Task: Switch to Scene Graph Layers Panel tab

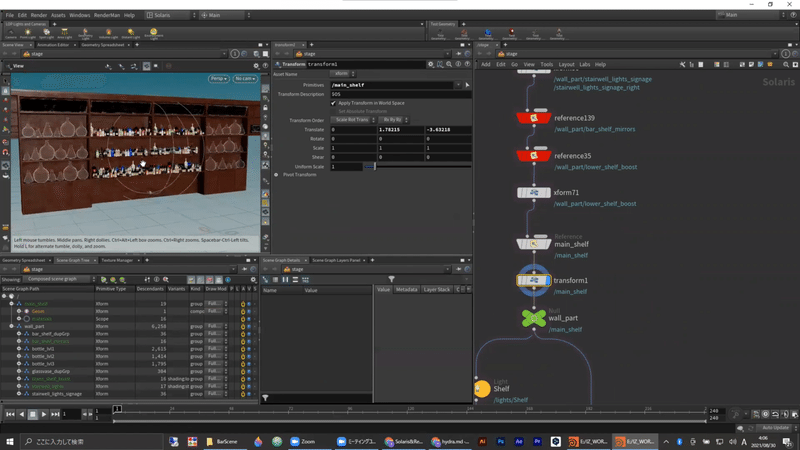Action: click(x=336, y=260)
